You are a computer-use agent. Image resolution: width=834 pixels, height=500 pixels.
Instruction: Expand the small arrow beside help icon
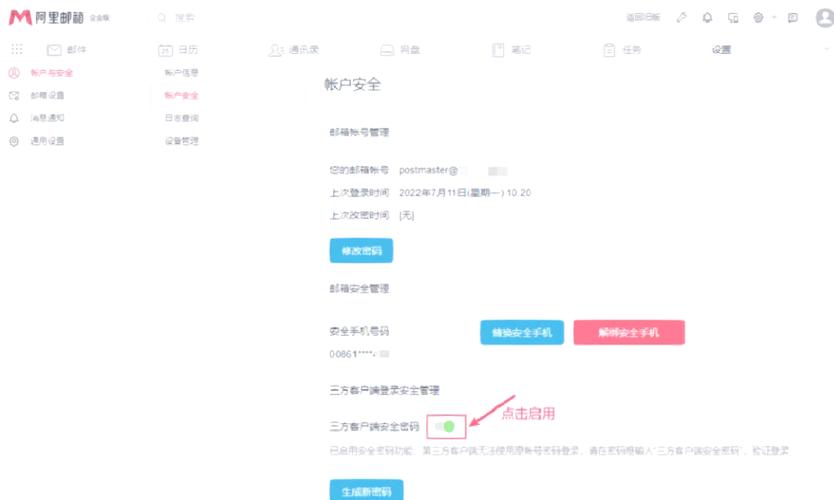tap(774, 18)
